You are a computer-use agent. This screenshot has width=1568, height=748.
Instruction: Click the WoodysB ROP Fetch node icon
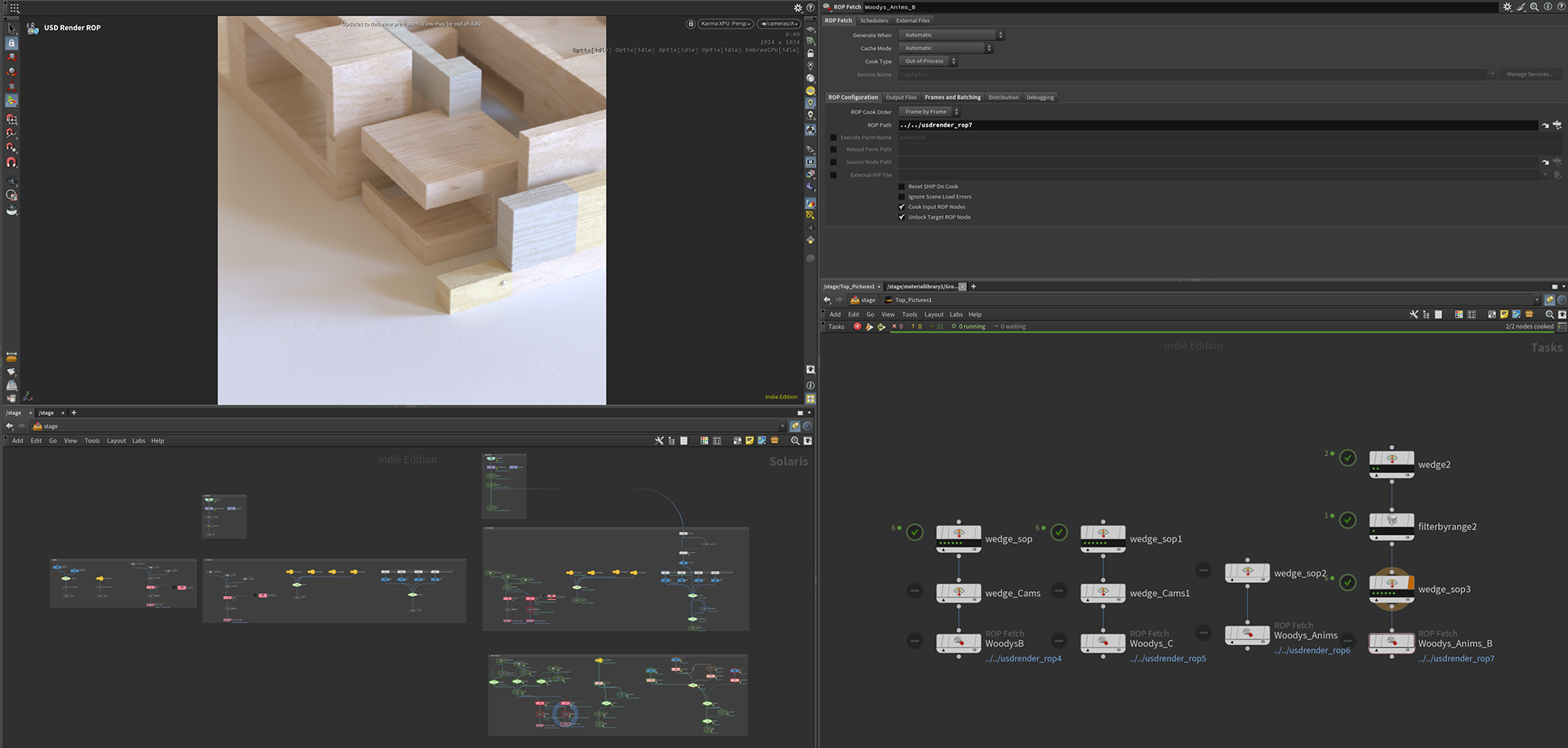coord(959,643)
